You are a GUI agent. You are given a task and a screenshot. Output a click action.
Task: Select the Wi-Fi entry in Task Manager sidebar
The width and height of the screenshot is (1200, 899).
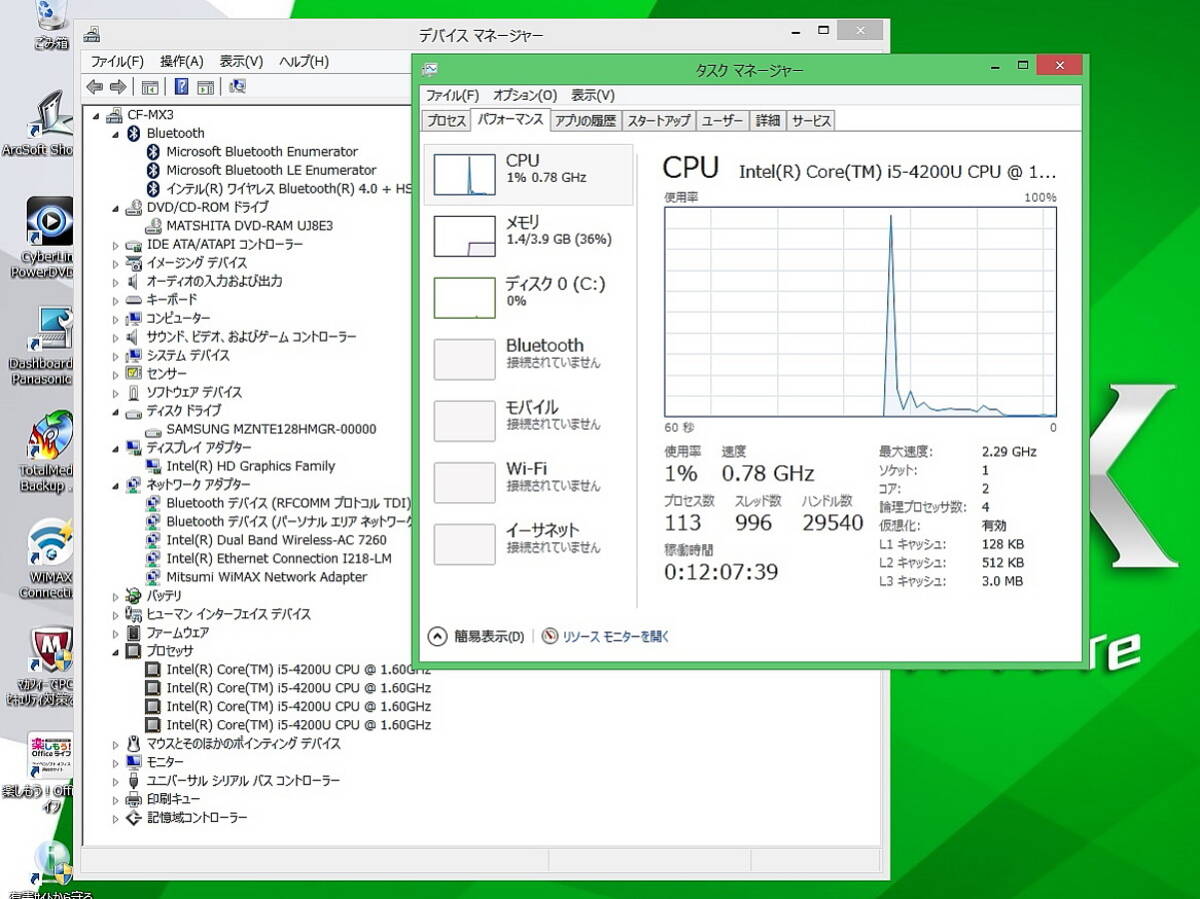[530, 482]
